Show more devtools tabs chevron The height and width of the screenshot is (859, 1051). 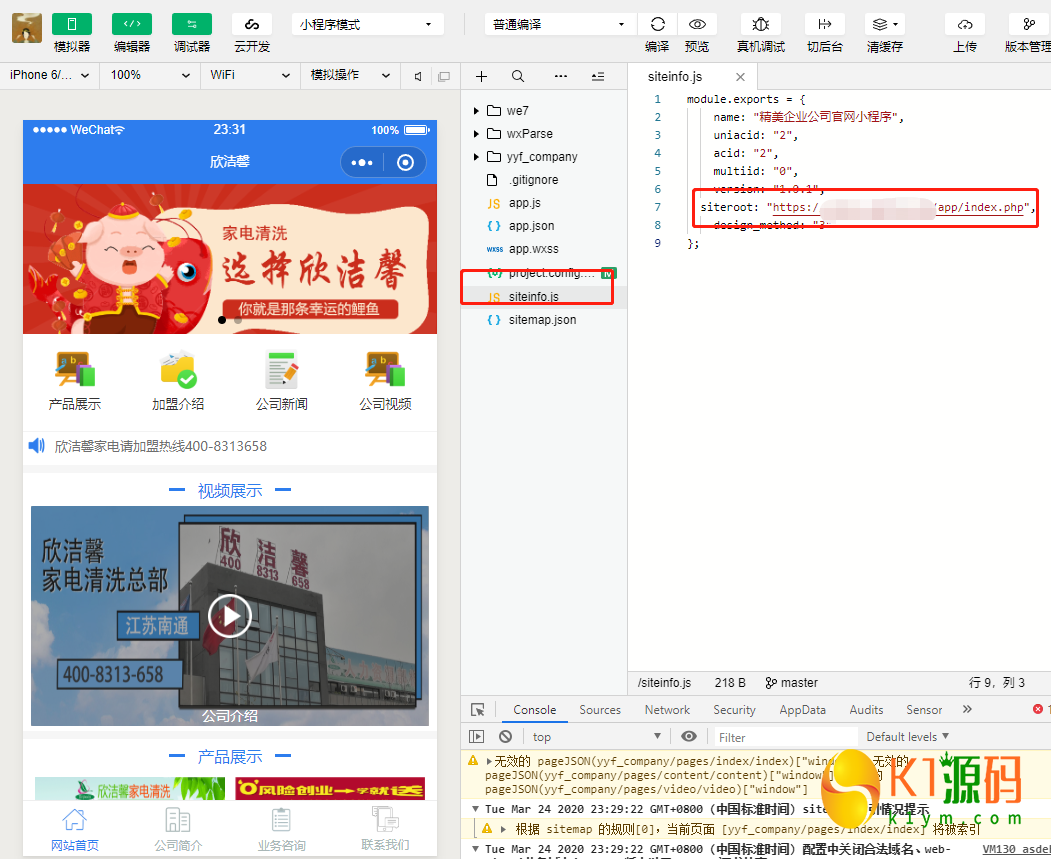tap(967, 709)
